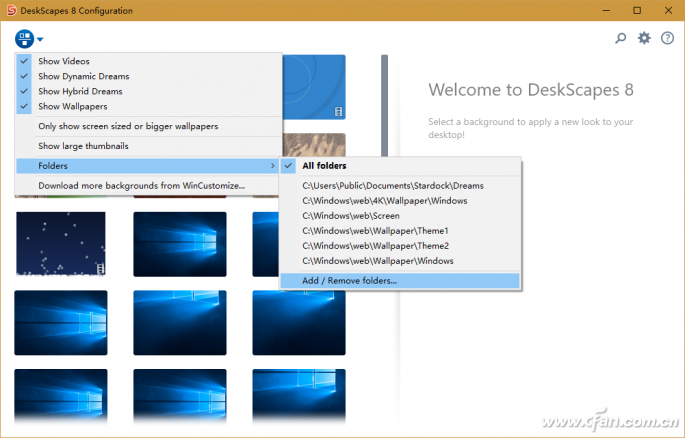
Task: Click dropdown arrow beside view options button
Action: [x=40, y=39]
